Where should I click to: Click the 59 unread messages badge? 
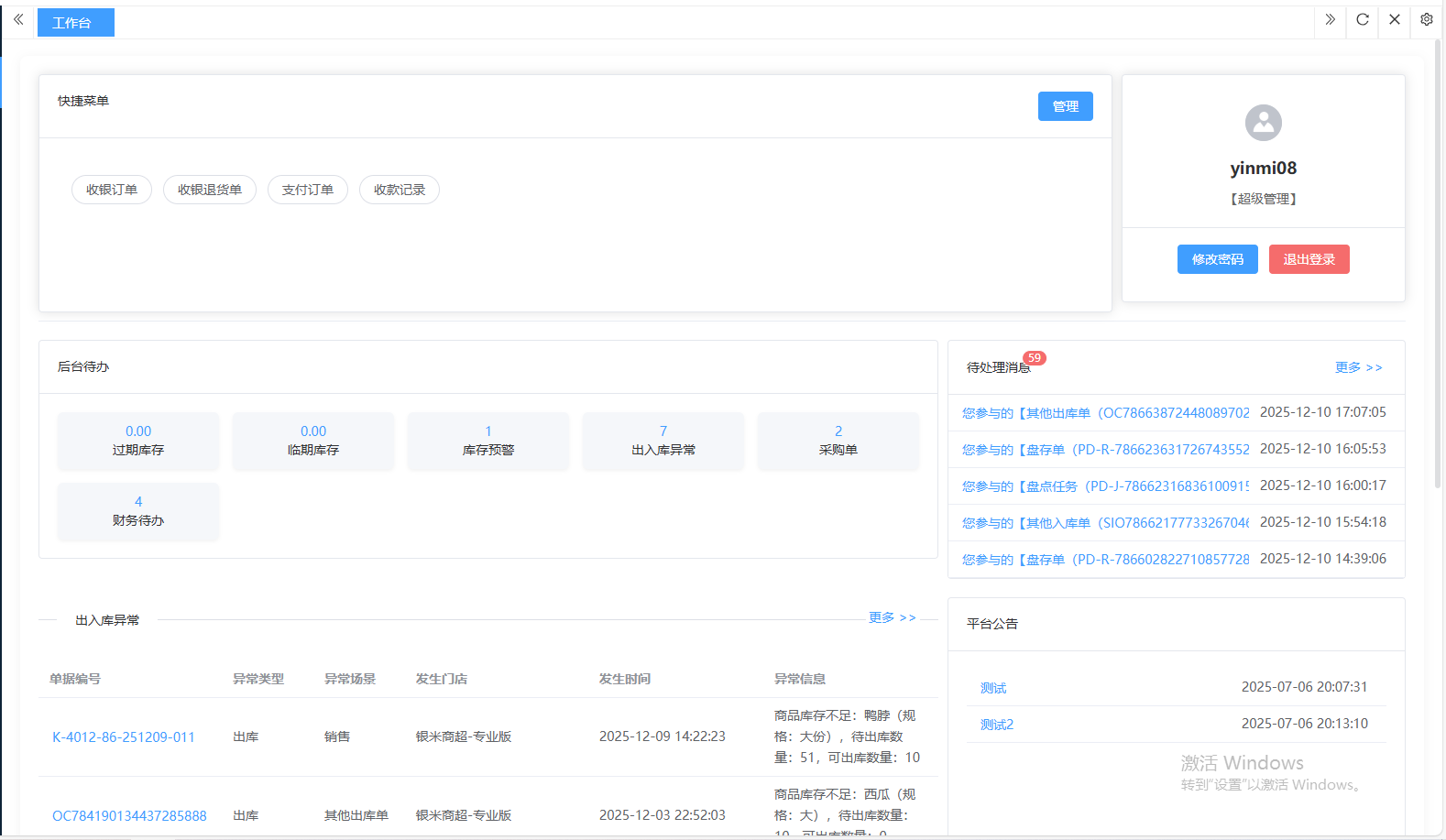pos(1035,358)
